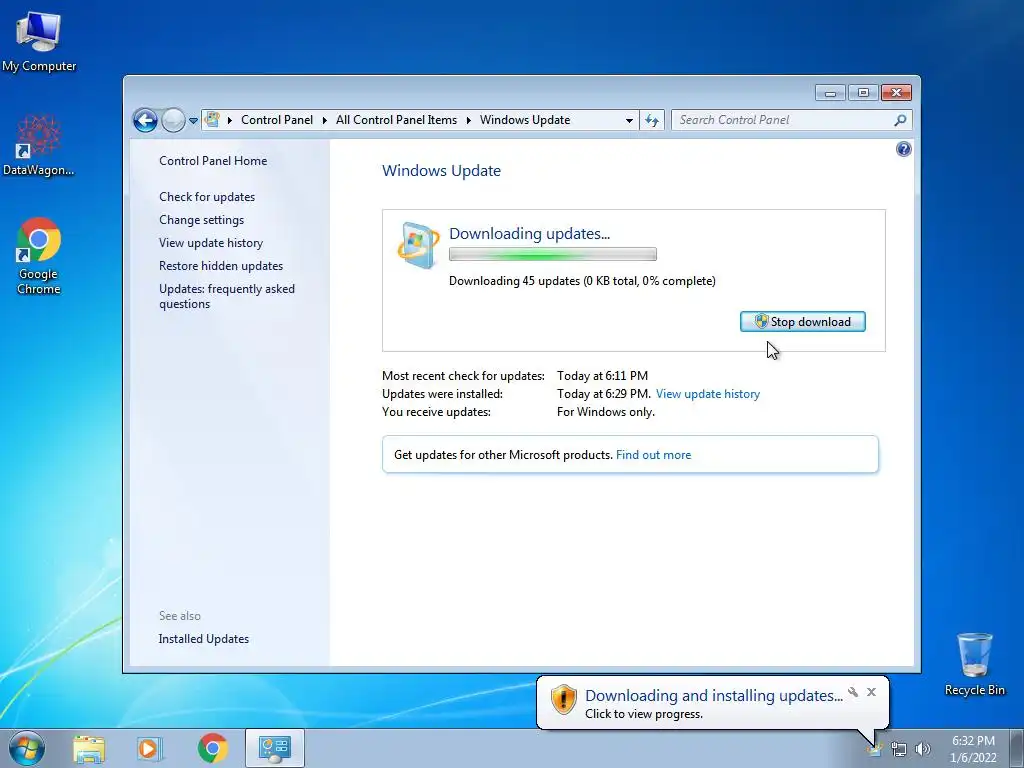Open the Windows Start menu

point(27,748)
